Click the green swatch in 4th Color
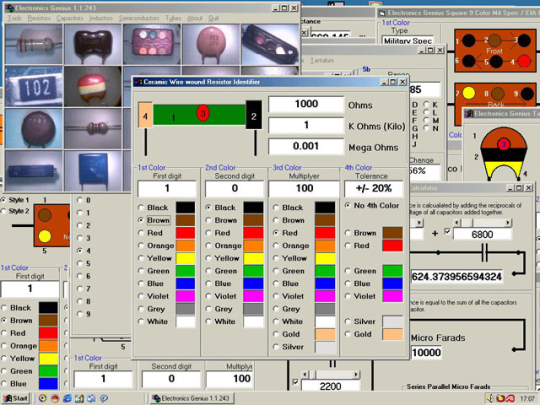The image size is (540, 405). 393,271
